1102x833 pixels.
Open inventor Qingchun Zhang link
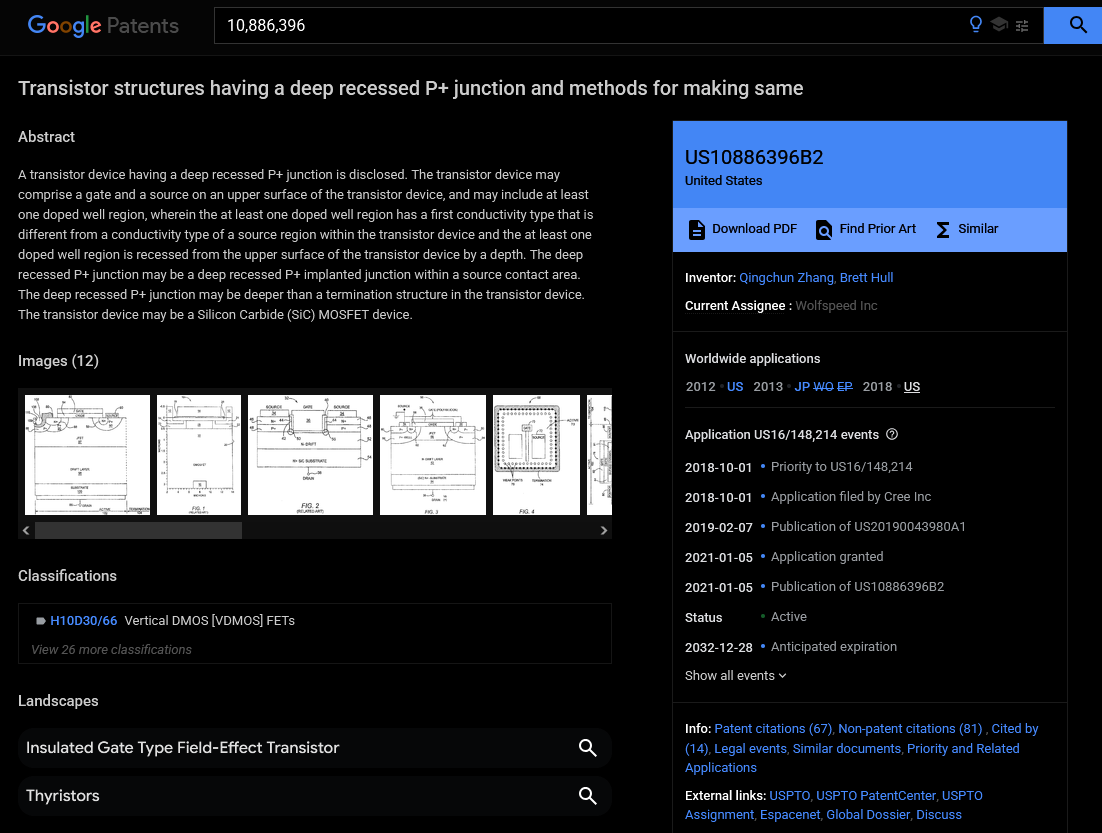point(786,278)
